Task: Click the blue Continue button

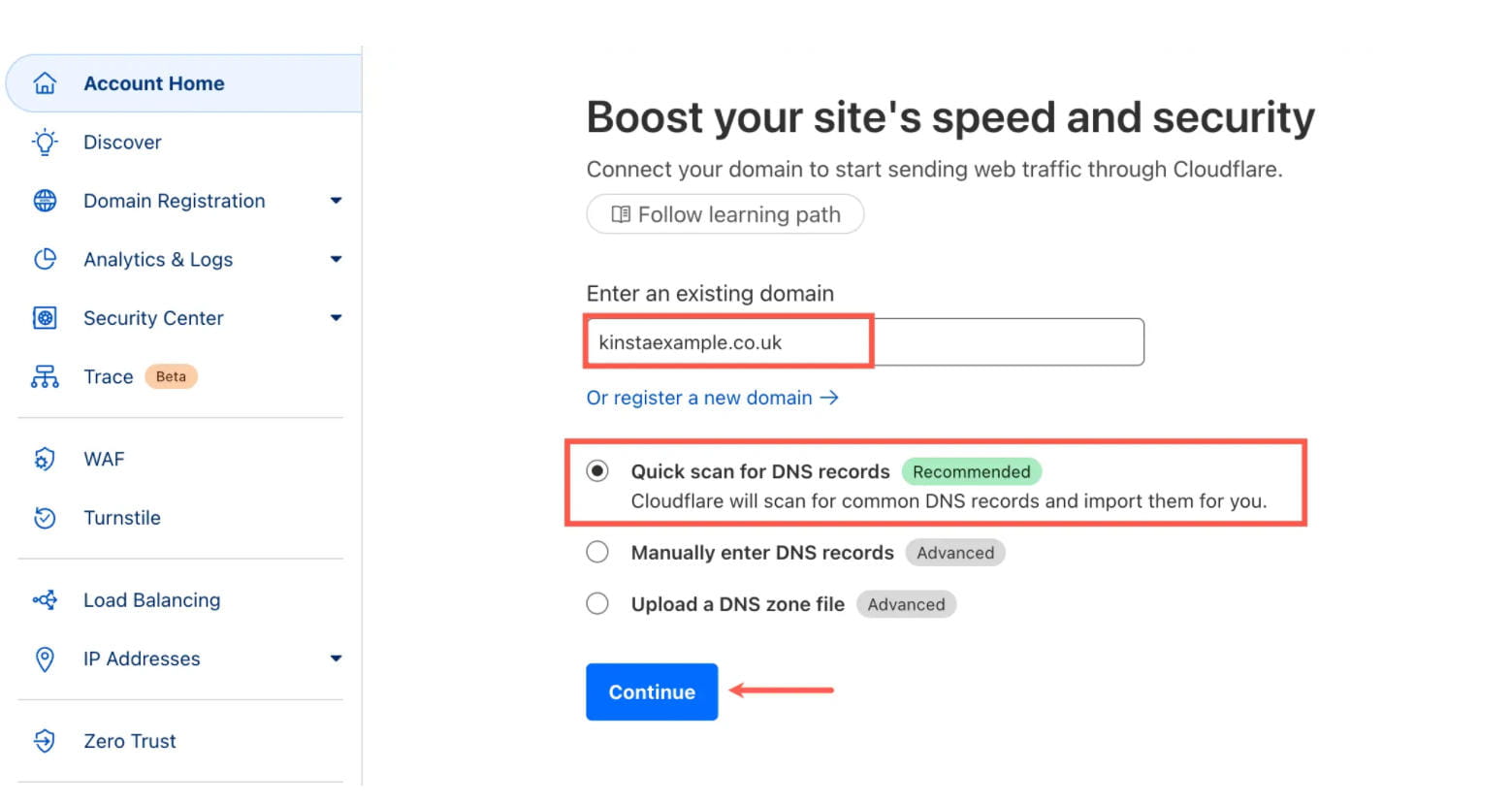Action: [652, 691]
